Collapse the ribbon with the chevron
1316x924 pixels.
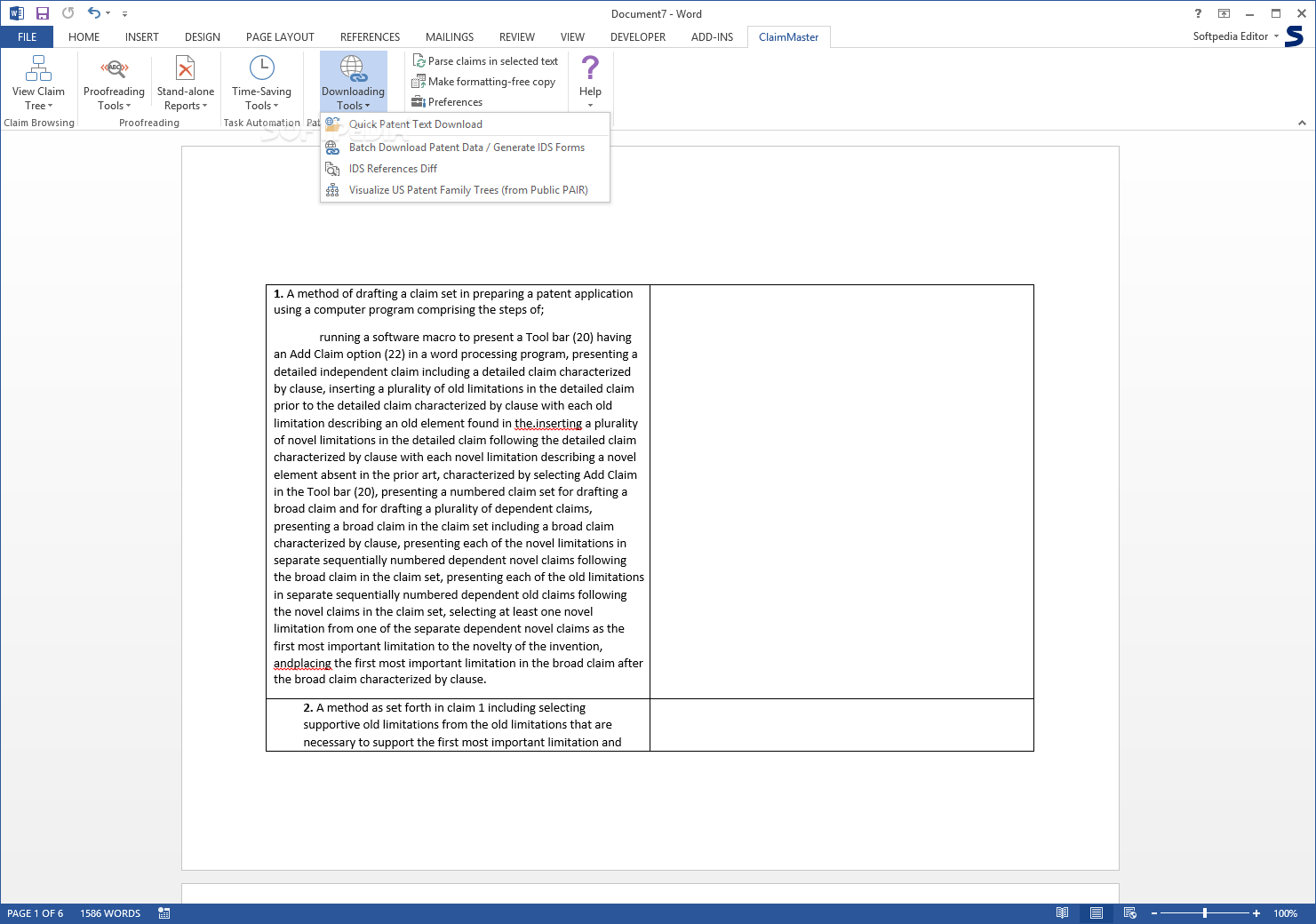(1302, 123)
